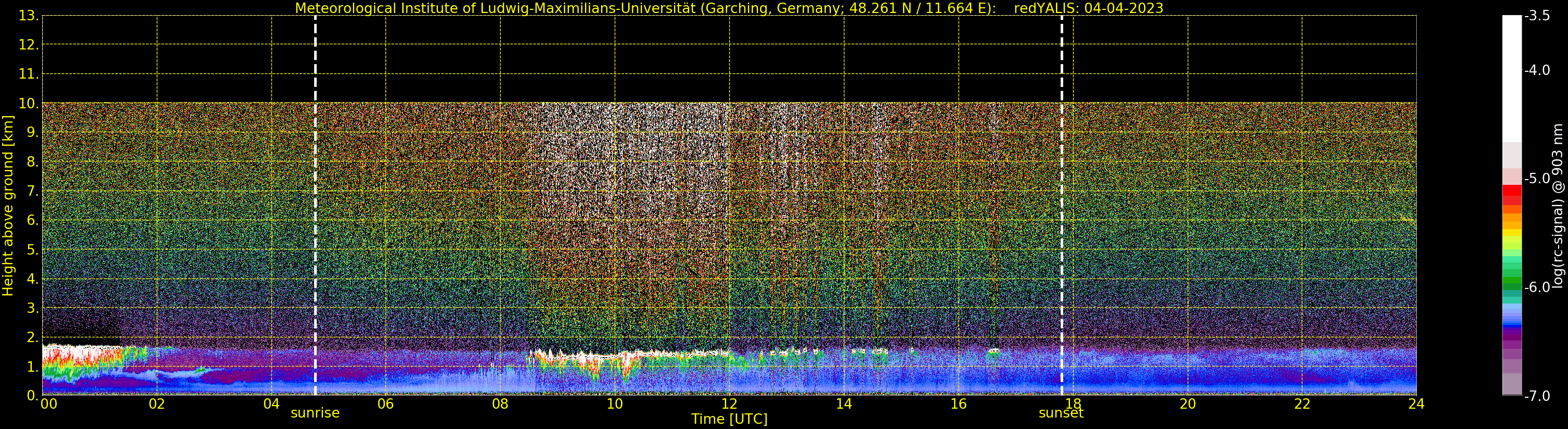Screen dimensions: 1568x429
Task: Click the dashed white sunset line
Action: coord(1062,206)
